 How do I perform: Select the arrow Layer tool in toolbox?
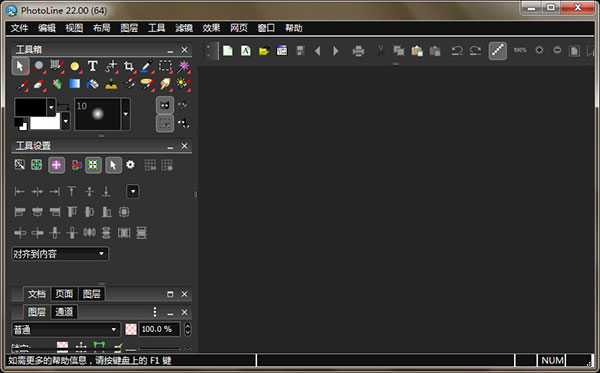click(x=20, y=66)
